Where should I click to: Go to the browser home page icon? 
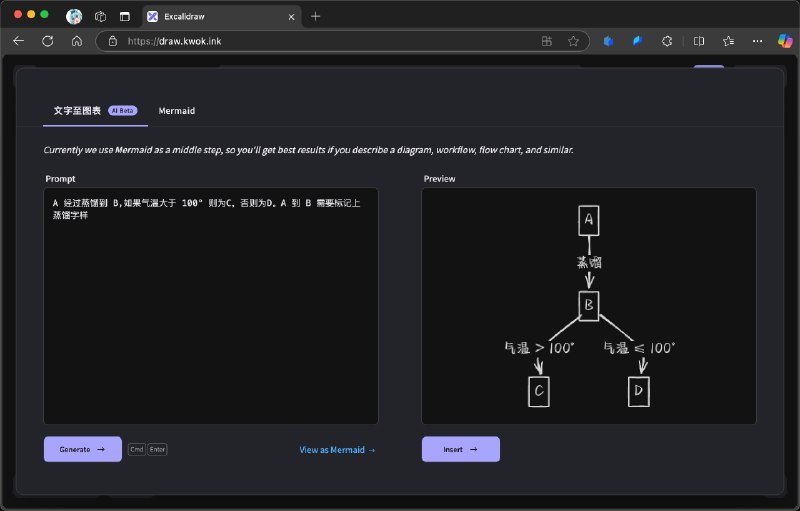(x=76, y=41)
